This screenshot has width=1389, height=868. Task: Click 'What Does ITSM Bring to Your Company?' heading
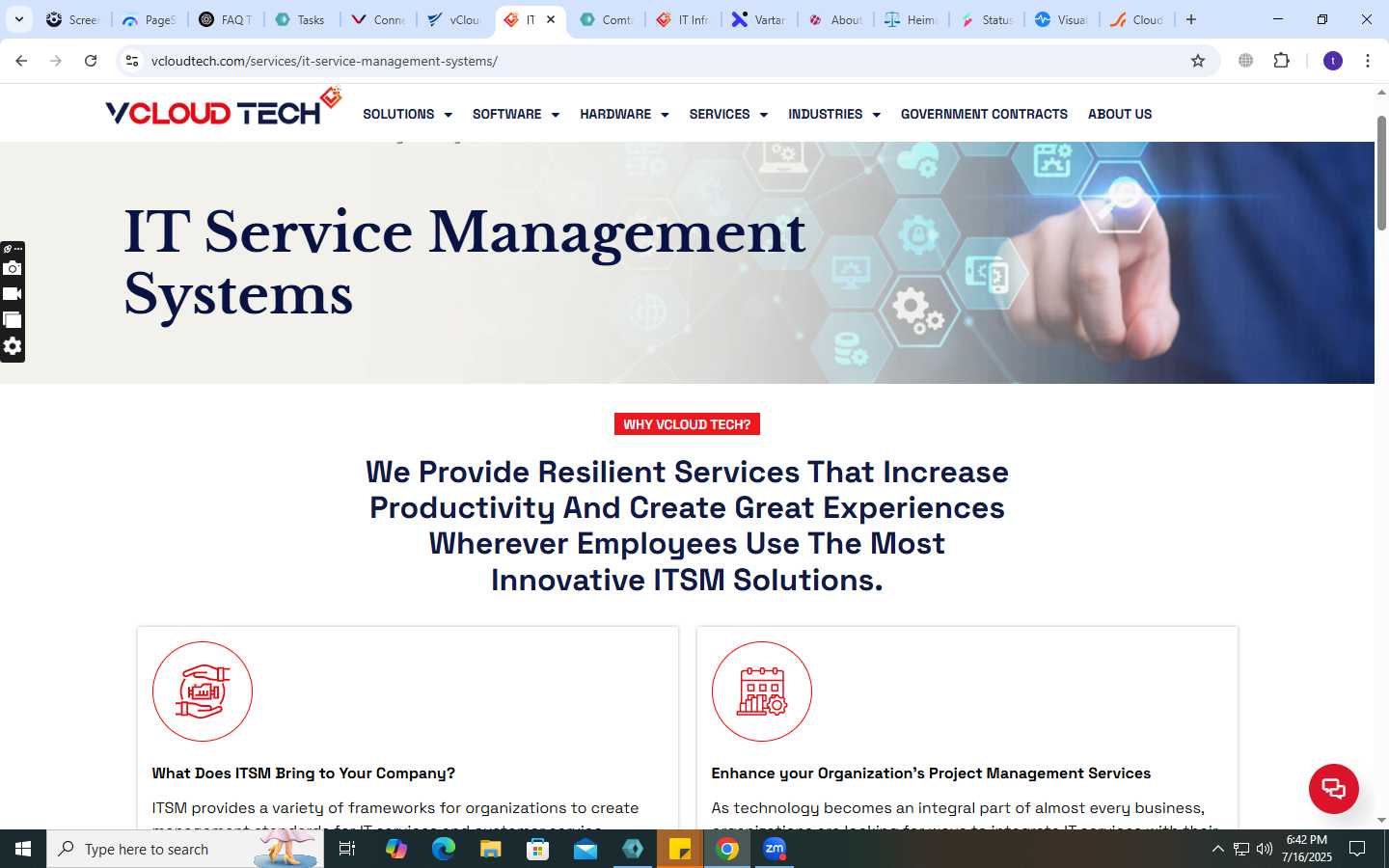pos(303,773)
